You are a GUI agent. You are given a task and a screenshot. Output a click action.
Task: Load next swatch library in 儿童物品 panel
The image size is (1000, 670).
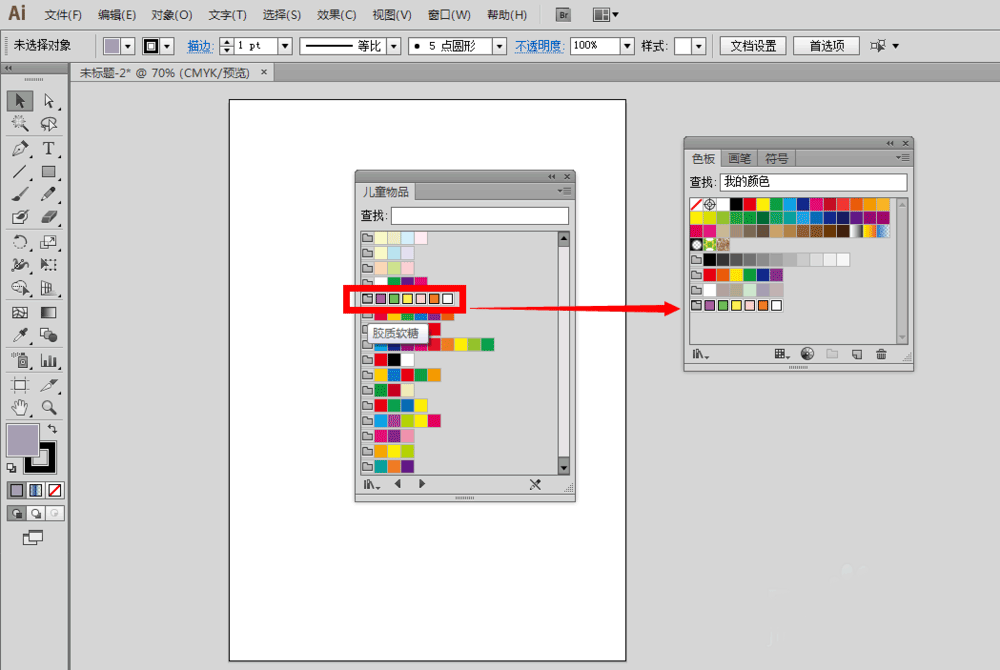[x=422, y=484]
